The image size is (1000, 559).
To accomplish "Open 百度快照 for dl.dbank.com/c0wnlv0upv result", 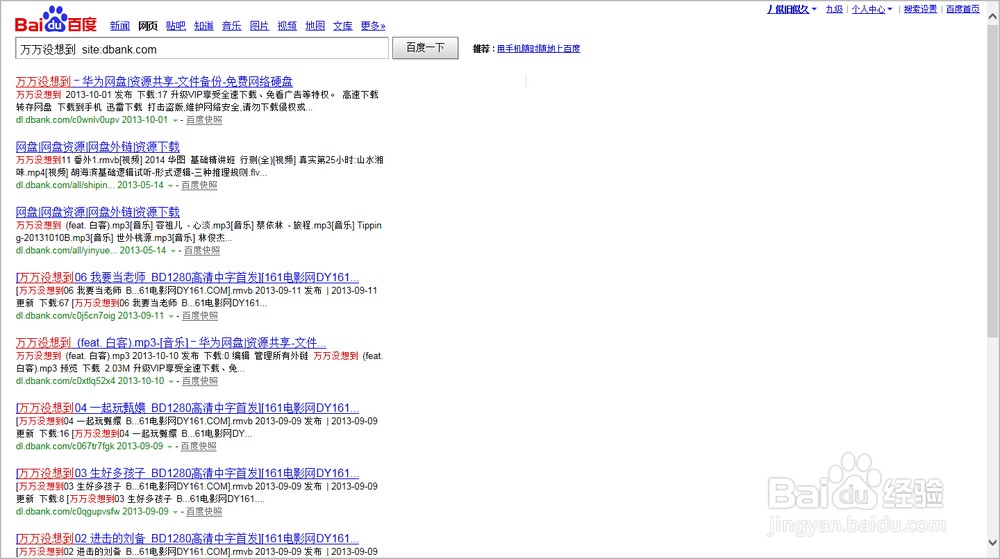I will (204, 120).
